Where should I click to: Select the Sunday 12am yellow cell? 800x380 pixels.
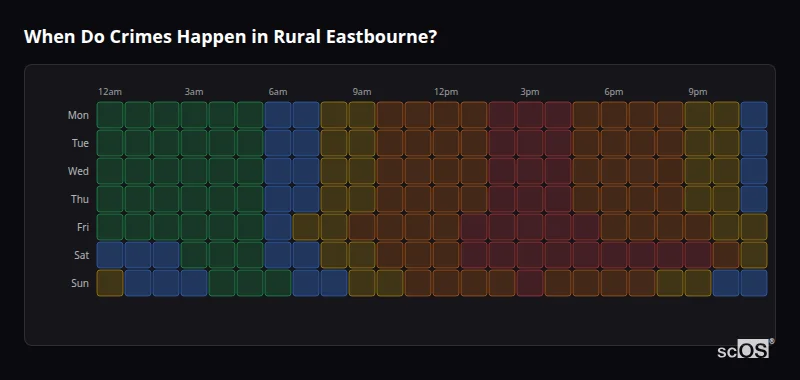(x=110, y=283)
